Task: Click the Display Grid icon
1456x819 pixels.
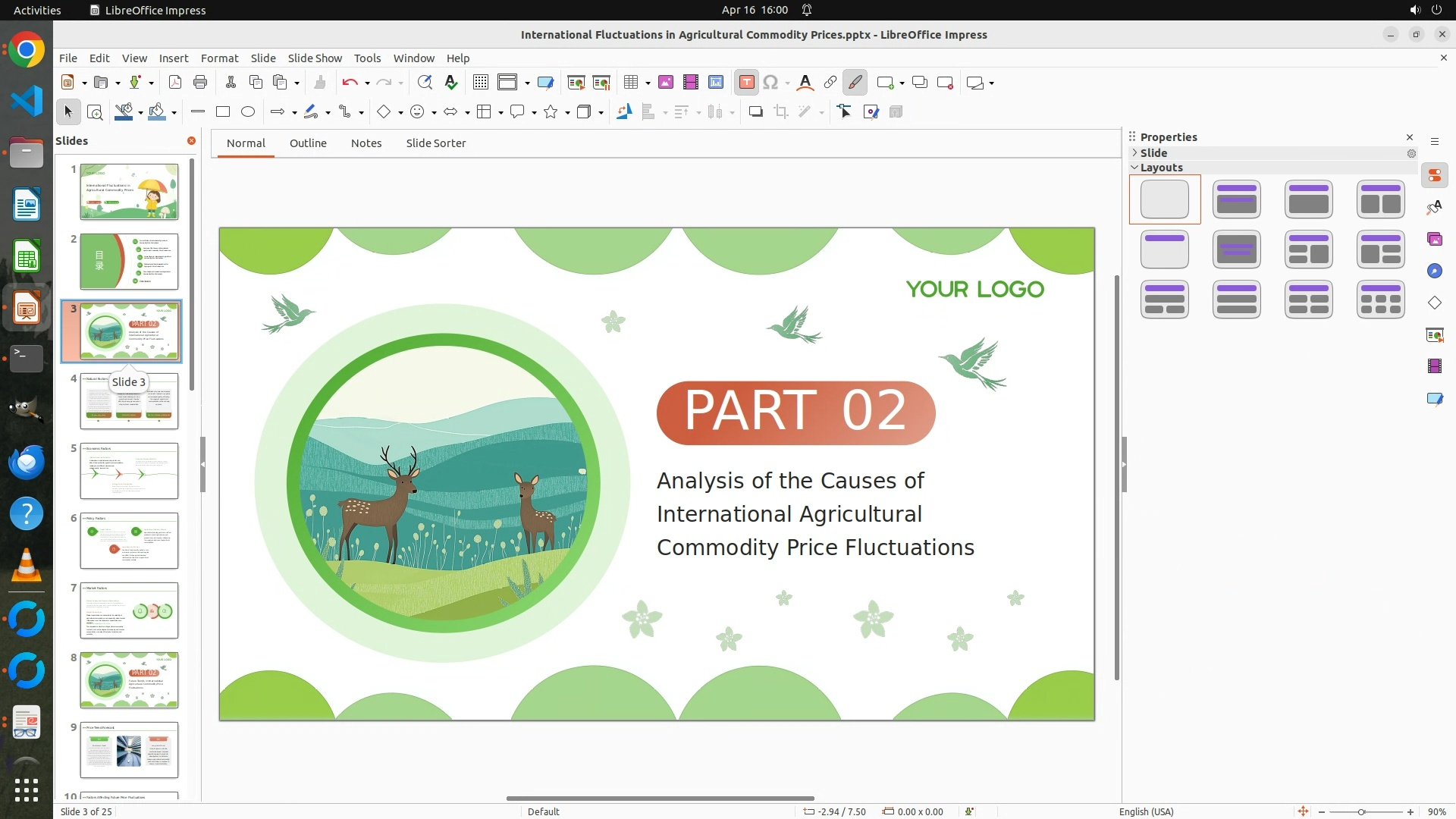Action: click(x=480, y=83)
